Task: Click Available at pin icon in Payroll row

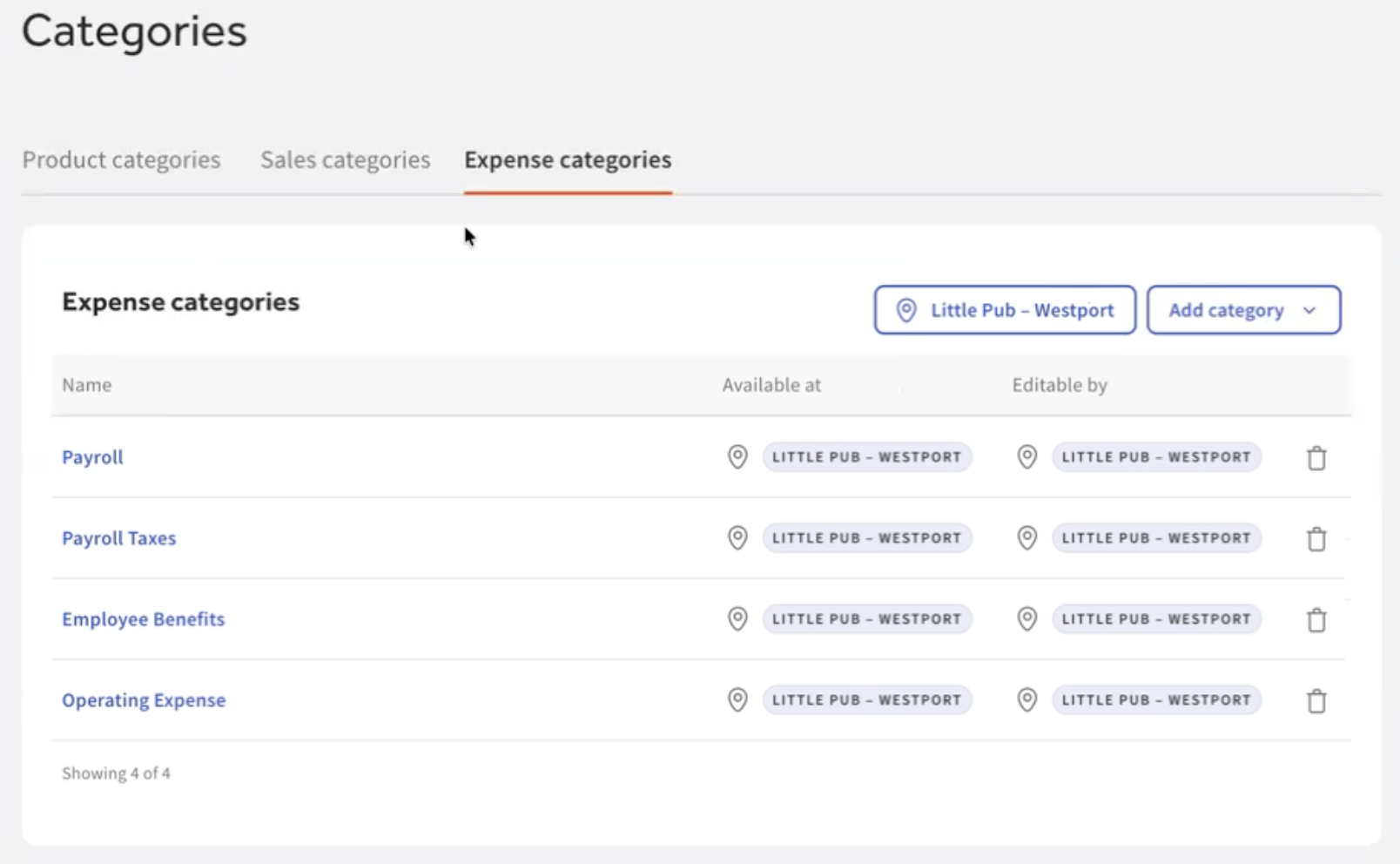Action: click(x=737, y=456)
